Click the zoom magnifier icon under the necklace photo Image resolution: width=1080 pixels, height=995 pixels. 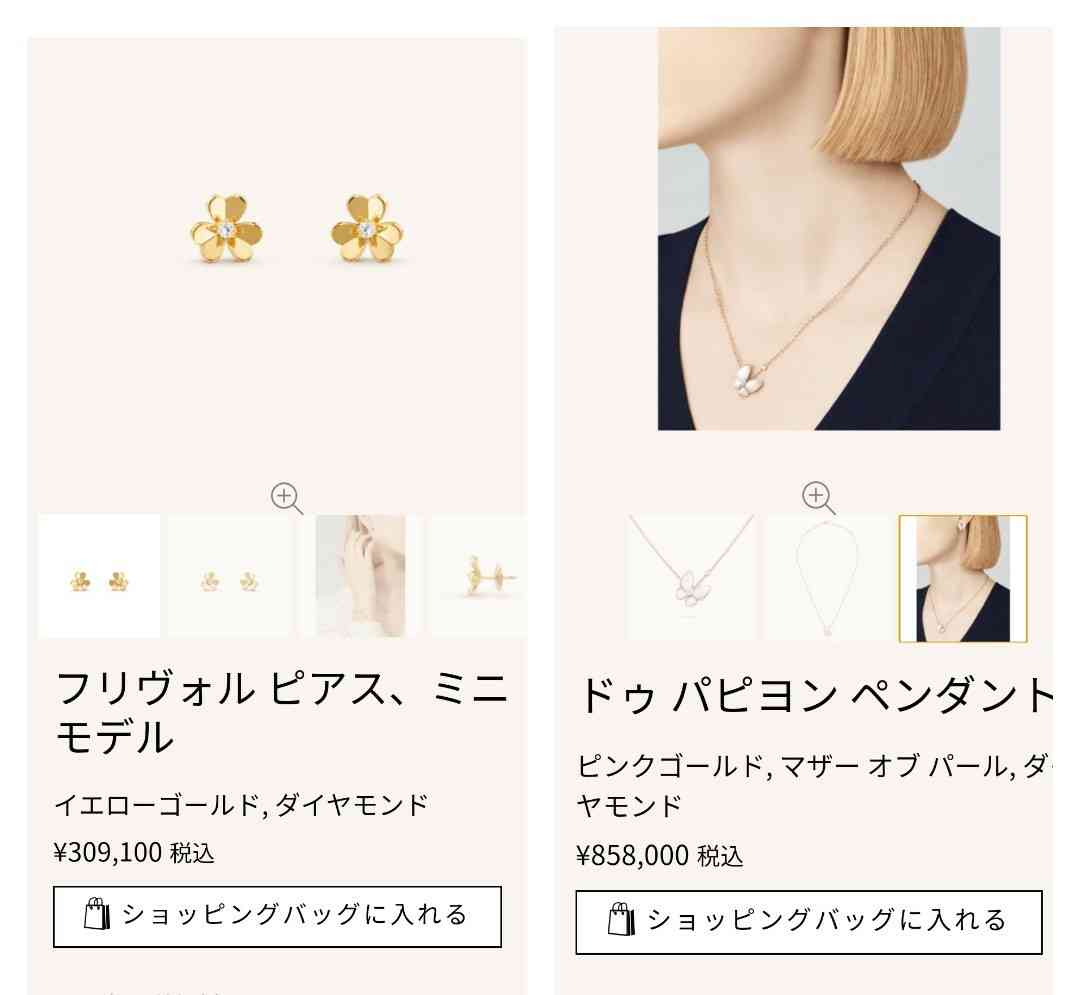click(x=818, y=497)
